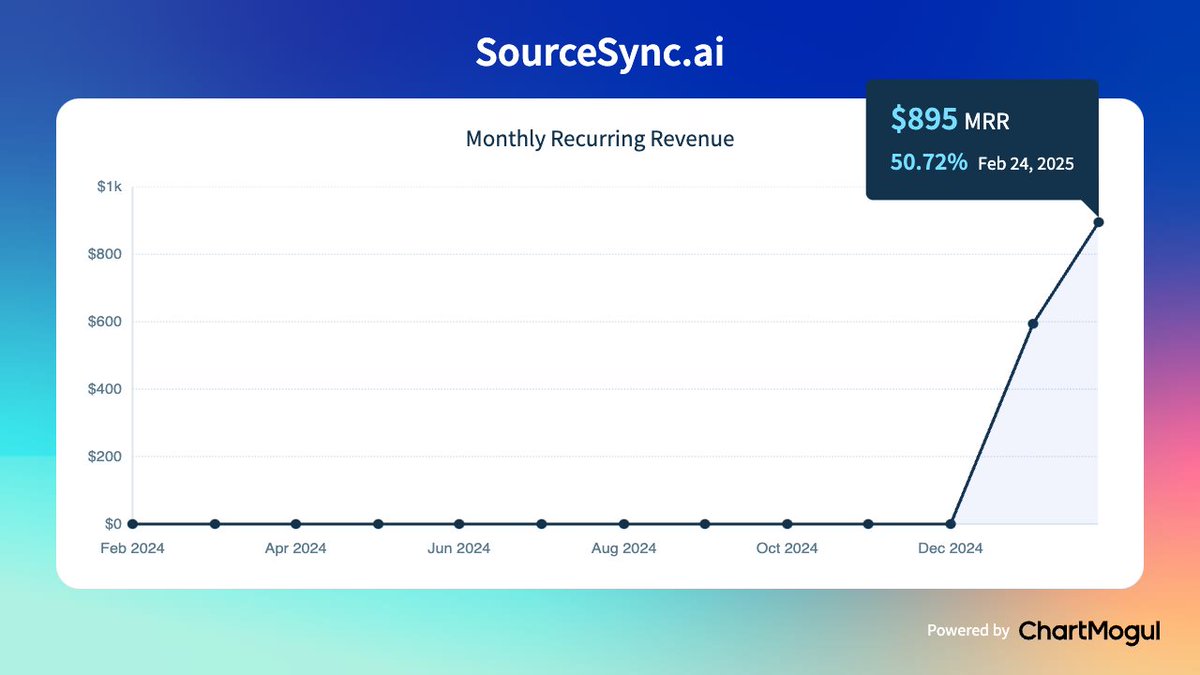
Task: Open the ChartMogul logo link
Action: click(x=1090, y=630)
